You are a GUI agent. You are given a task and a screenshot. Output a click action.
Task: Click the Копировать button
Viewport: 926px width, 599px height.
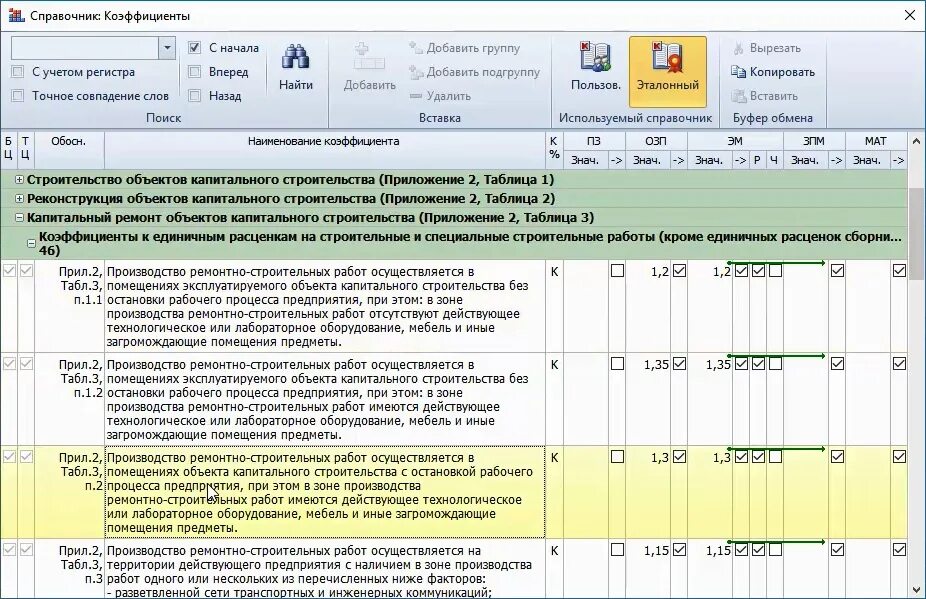(x=772, y=72)
